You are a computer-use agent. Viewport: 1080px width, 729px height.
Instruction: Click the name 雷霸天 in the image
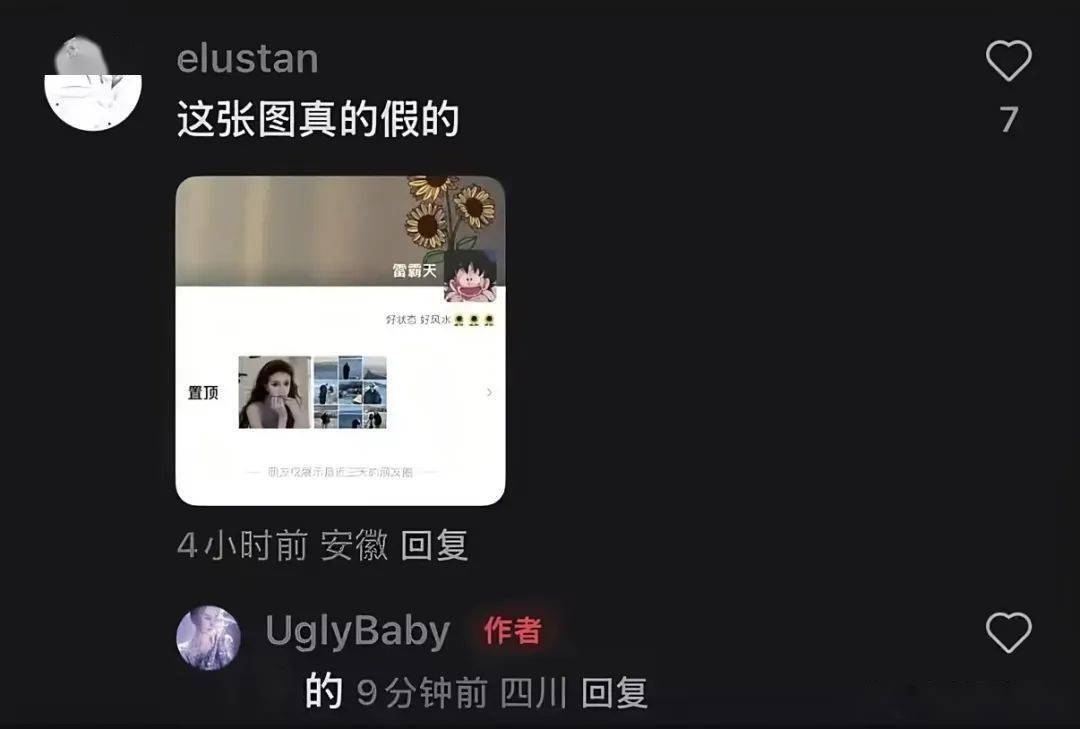pos(415,271)
